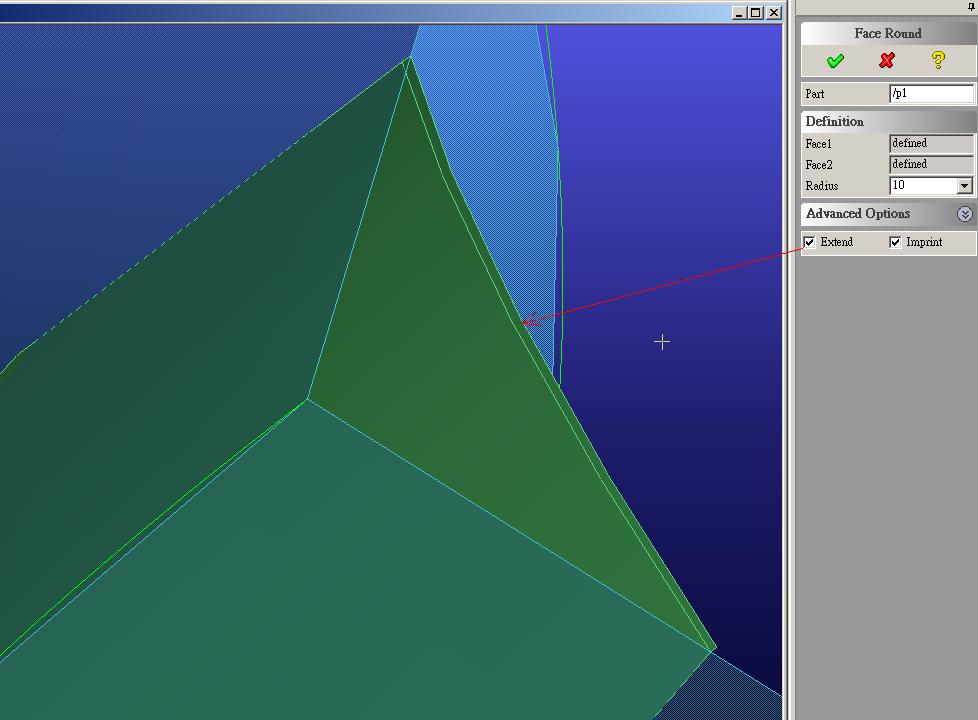Click the Face Round title
Screen dimensions: 978x720
(888, 34)
